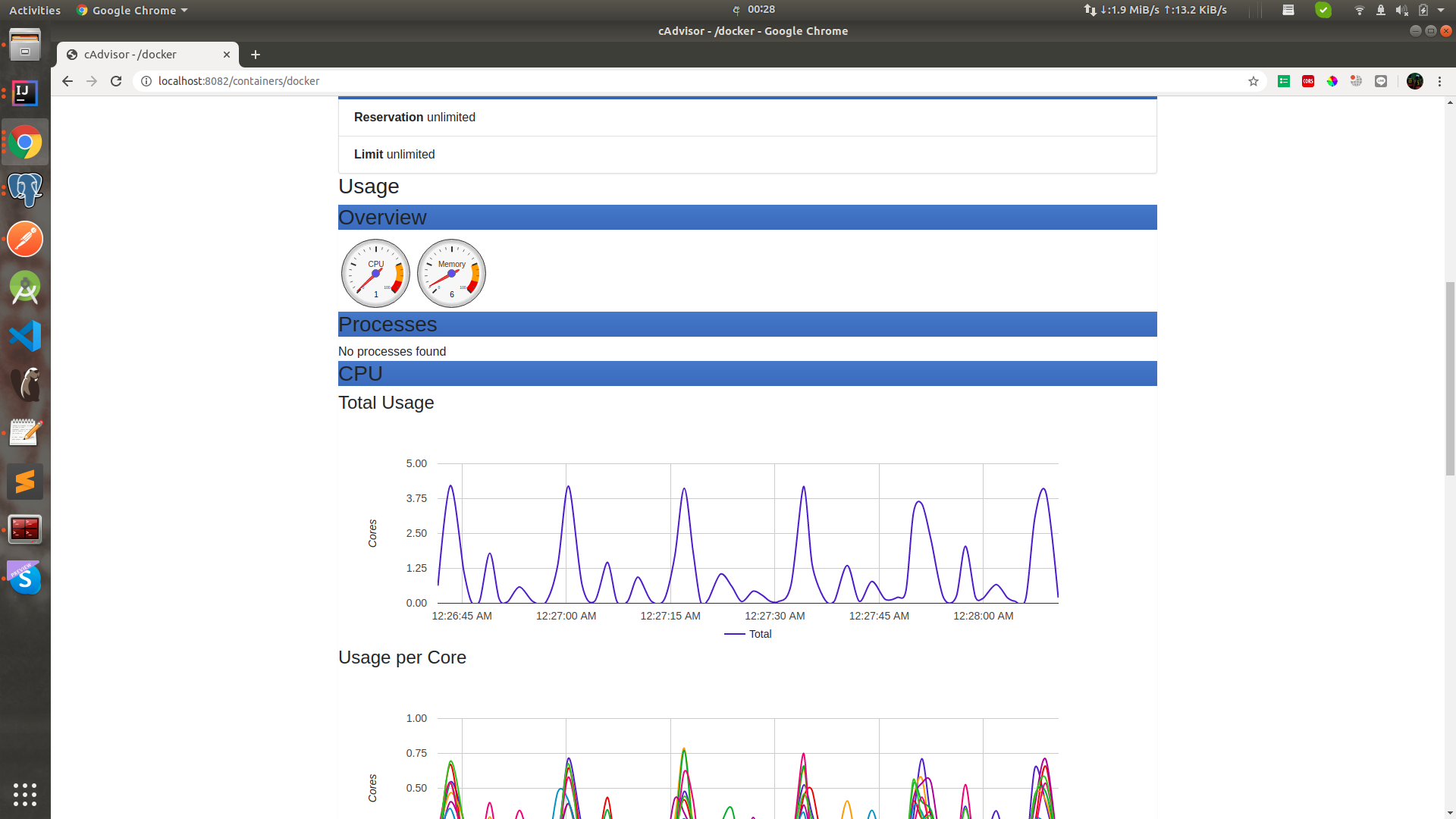Click the red CORS extension icon
Viewport: 1456px width, 819px height.
[1308, 81]
